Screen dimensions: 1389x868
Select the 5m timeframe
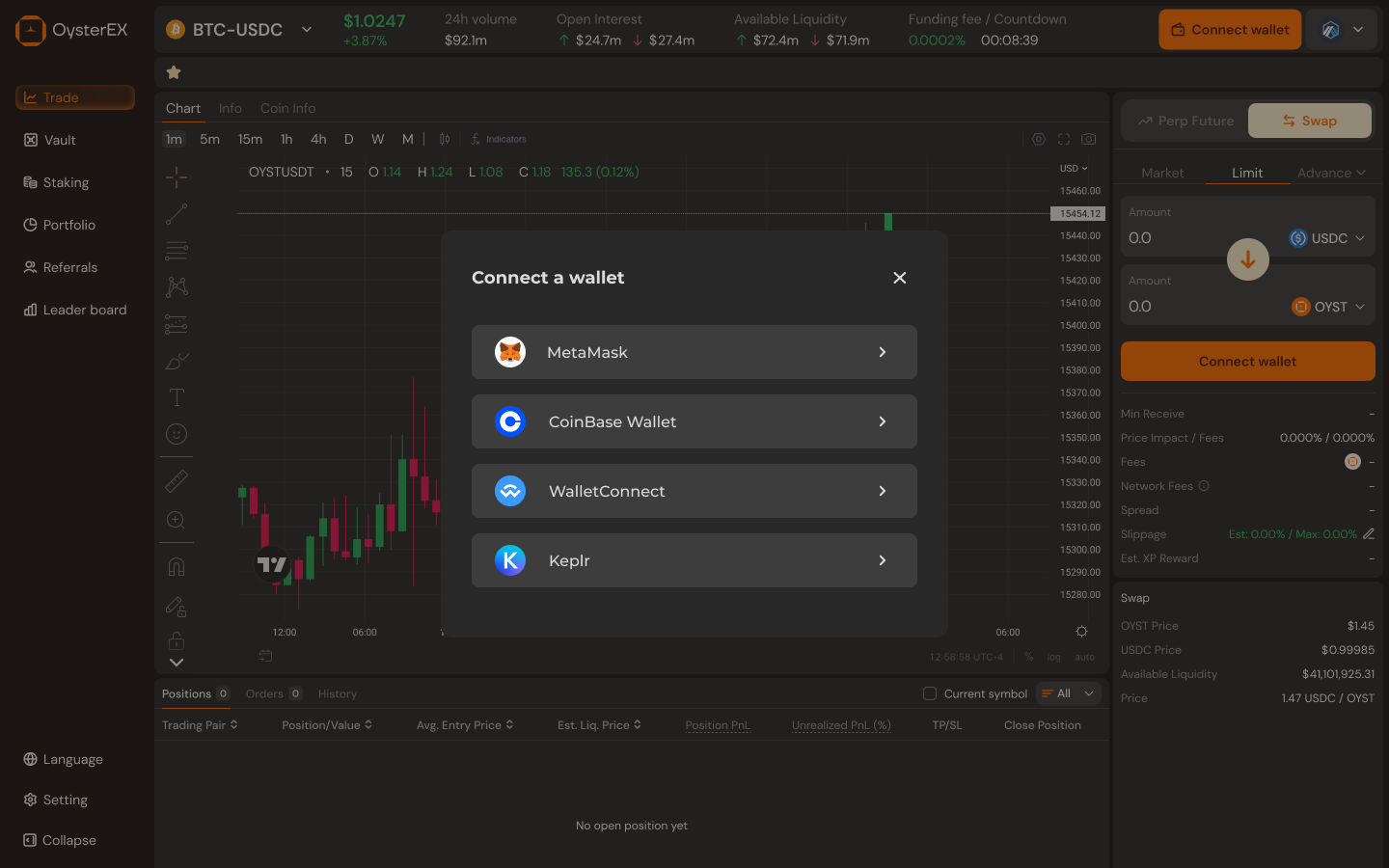[x=209, y=139]
